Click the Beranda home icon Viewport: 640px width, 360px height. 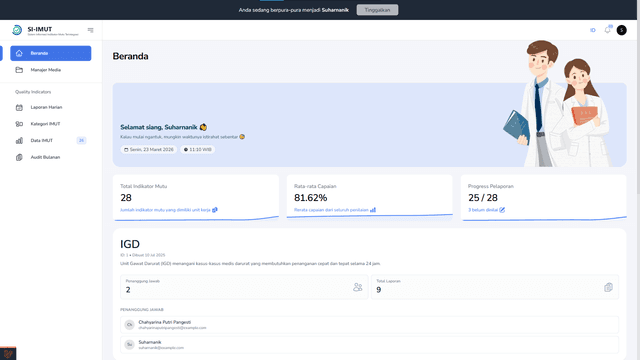[x=19, y=53]
